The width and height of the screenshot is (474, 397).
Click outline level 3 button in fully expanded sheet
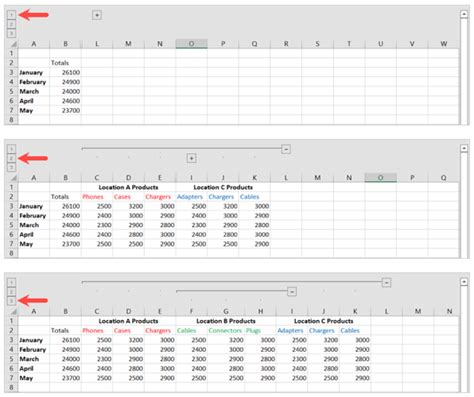click(x=11, y=301)
